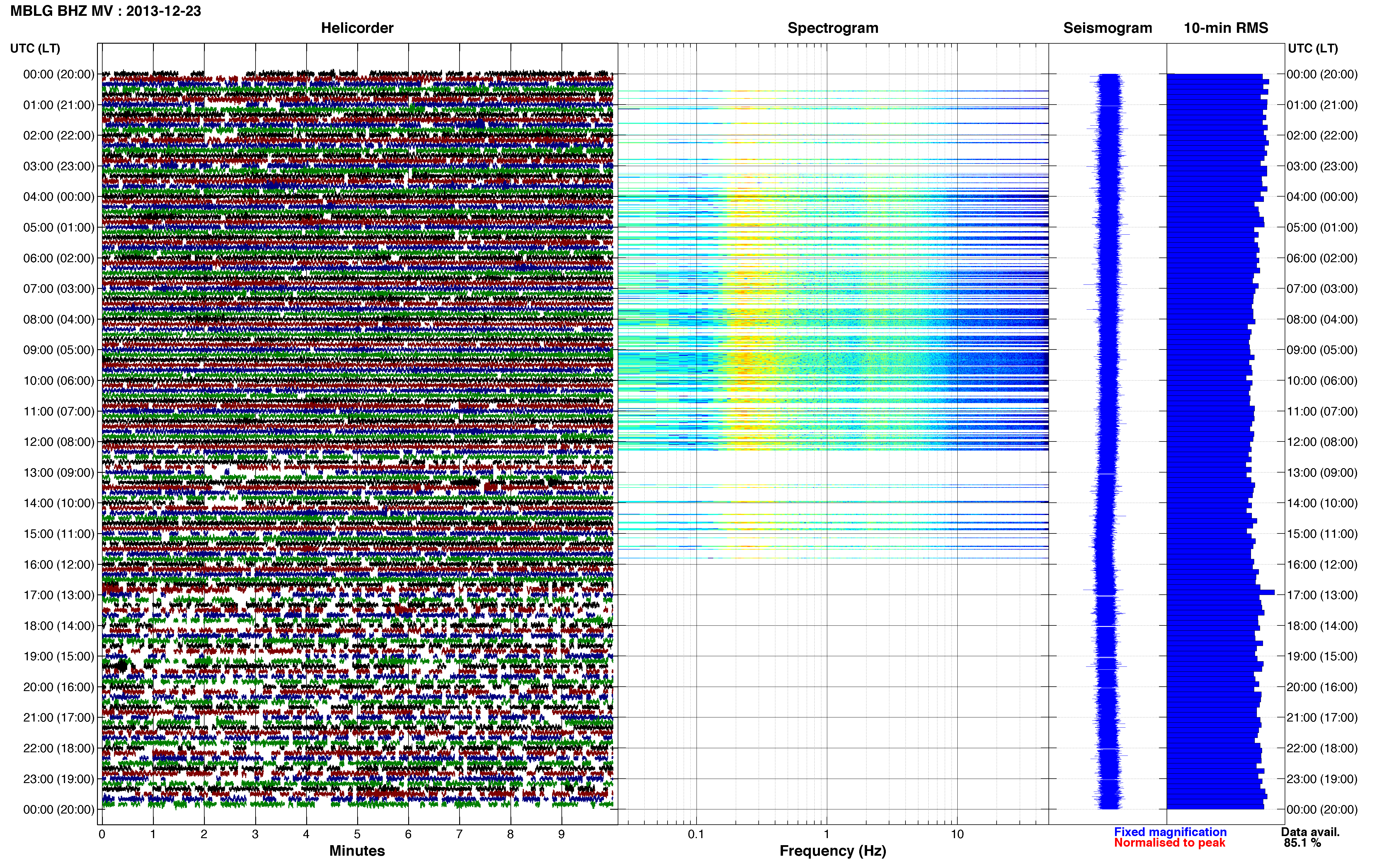Click '12:00 (08:00)' beside the Helicorder

(x=59, y=442)
